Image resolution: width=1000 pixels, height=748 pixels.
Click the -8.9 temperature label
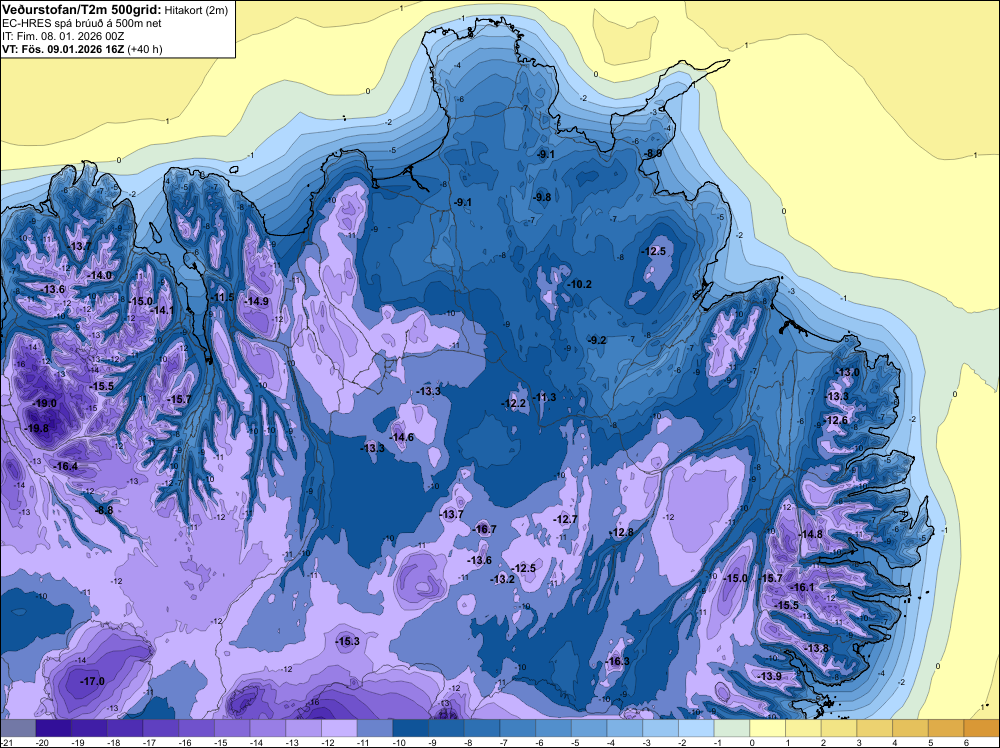[x=652, y=154]
